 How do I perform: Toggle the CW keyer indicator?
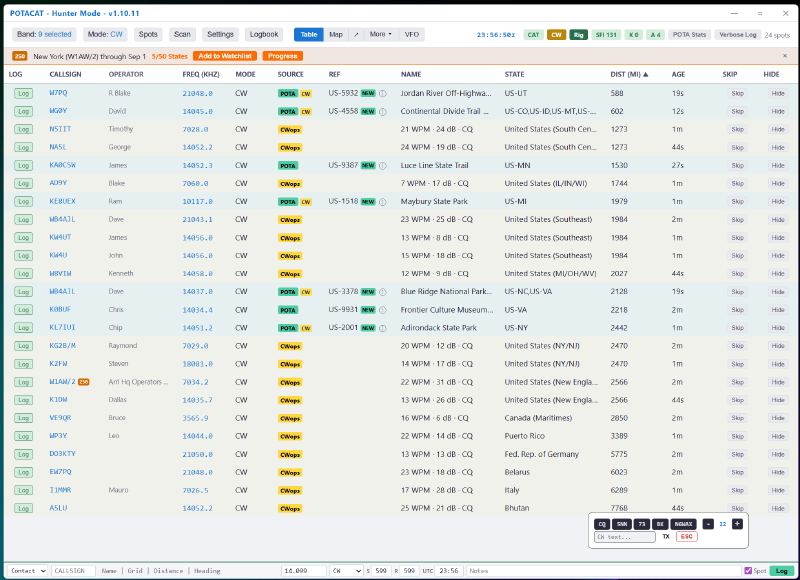pyautogui.click(x=556, y=35)
